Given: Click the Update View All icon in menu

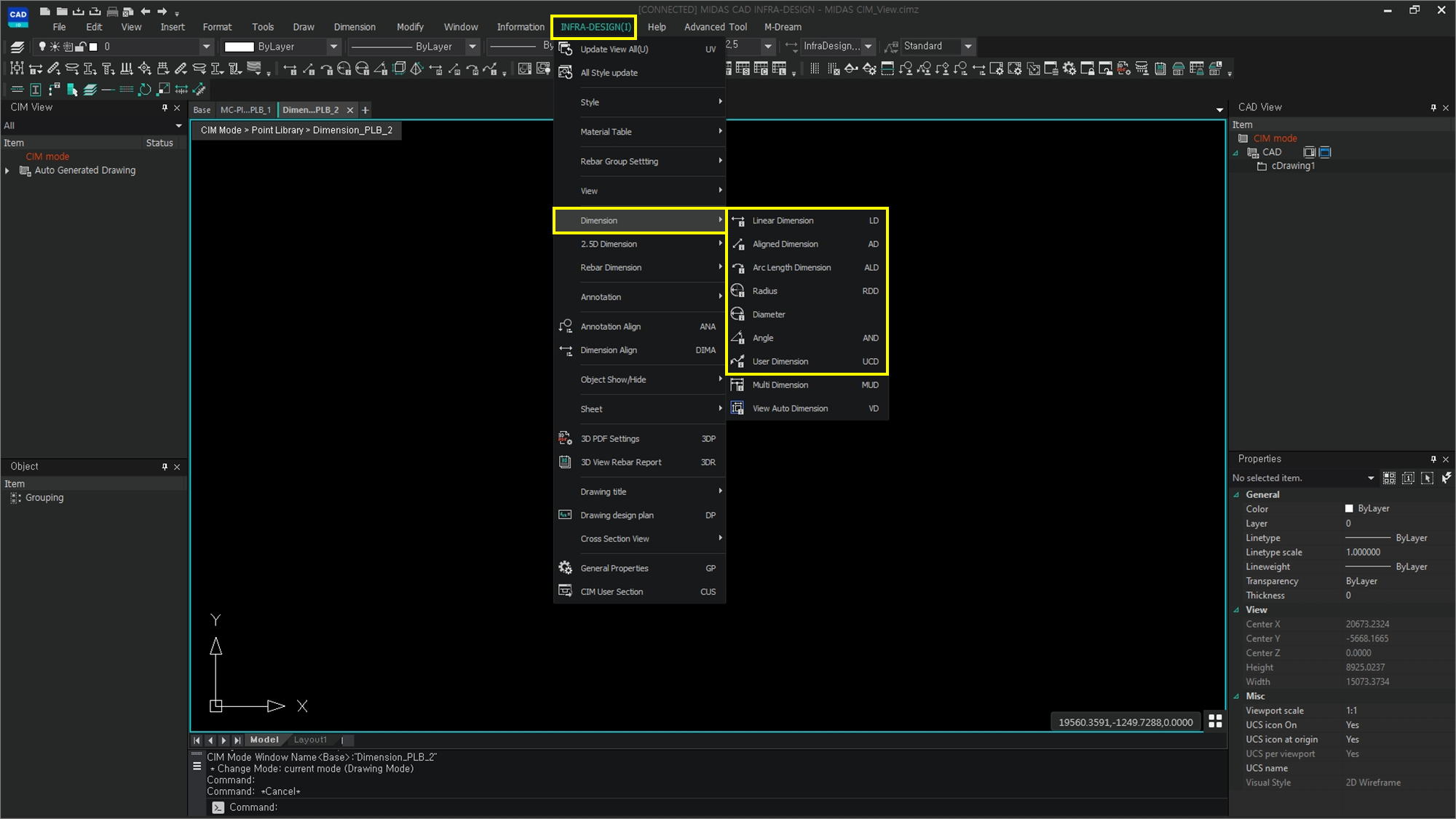Looking at the screenshot, I should 566,49.
